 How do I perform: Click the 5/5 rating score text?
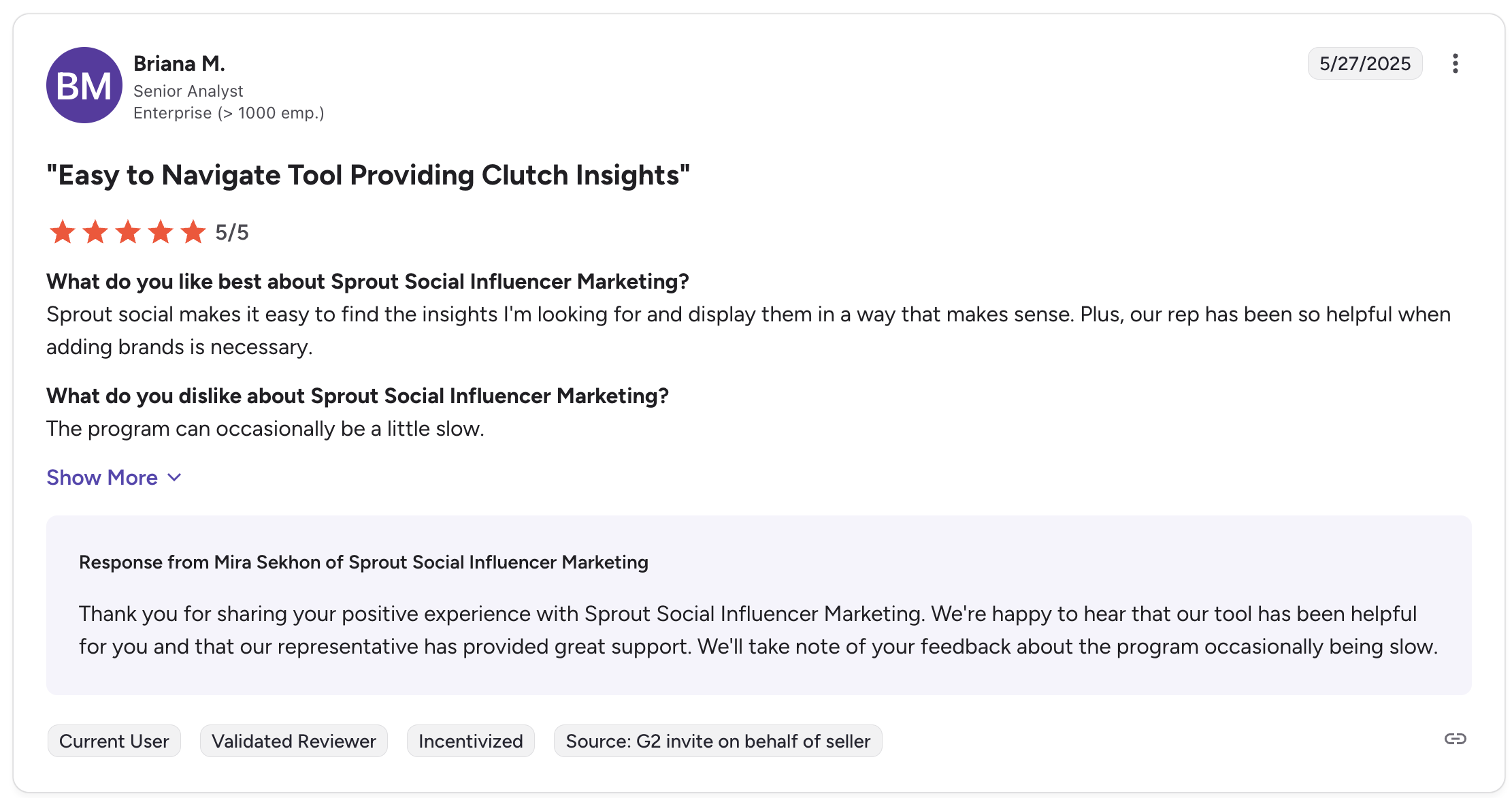tap(232, 232)
